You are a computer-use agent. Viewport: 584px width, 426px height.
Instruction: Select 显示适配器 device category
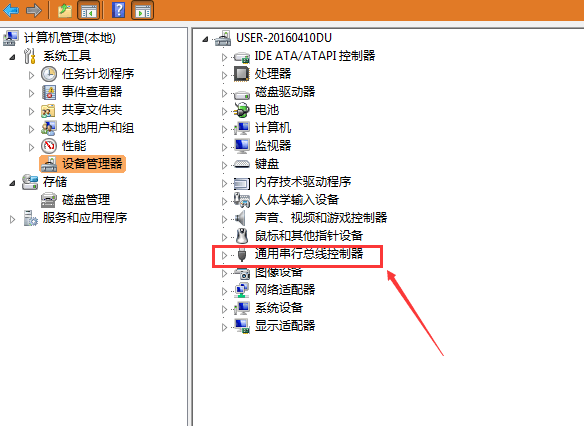pos(285,325)
